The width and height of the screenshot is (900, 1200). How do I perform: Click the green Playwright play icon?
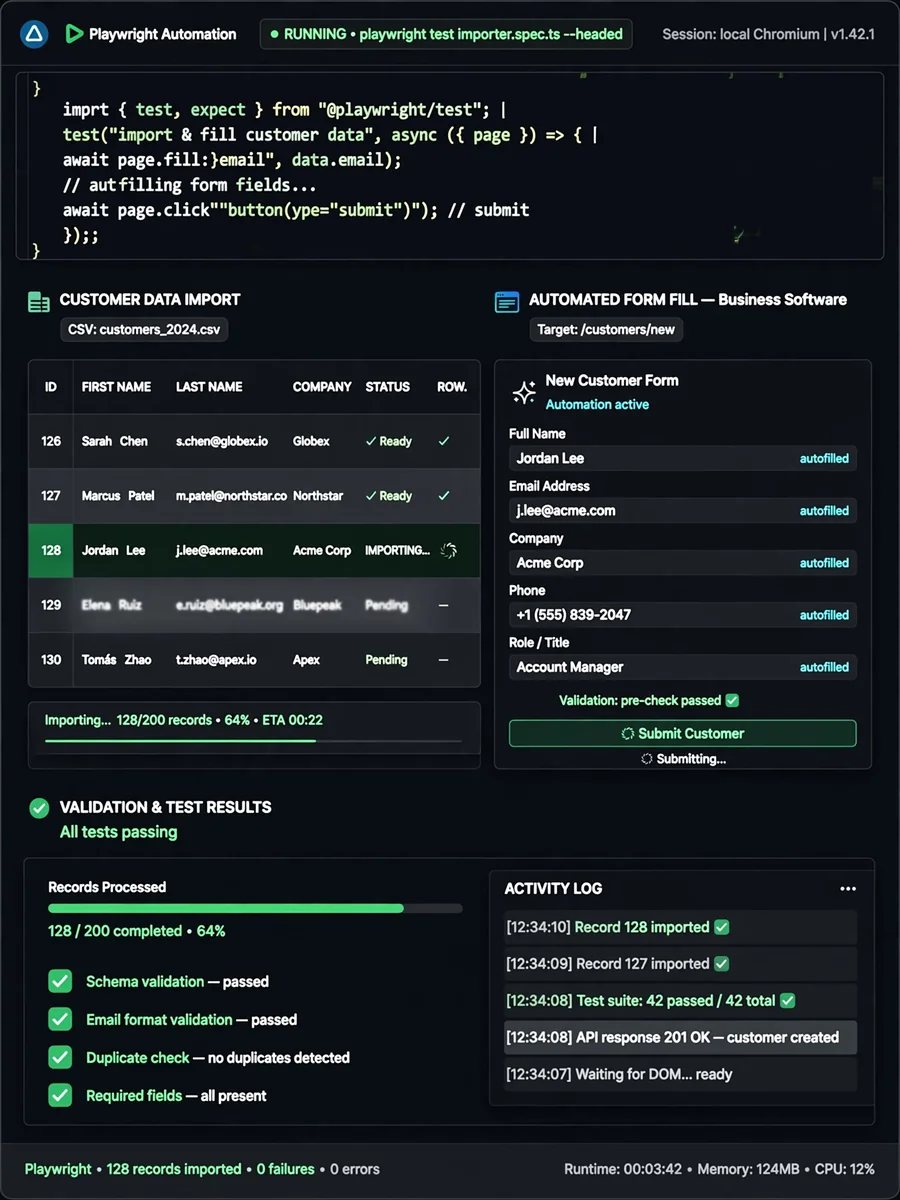point(73,34)
